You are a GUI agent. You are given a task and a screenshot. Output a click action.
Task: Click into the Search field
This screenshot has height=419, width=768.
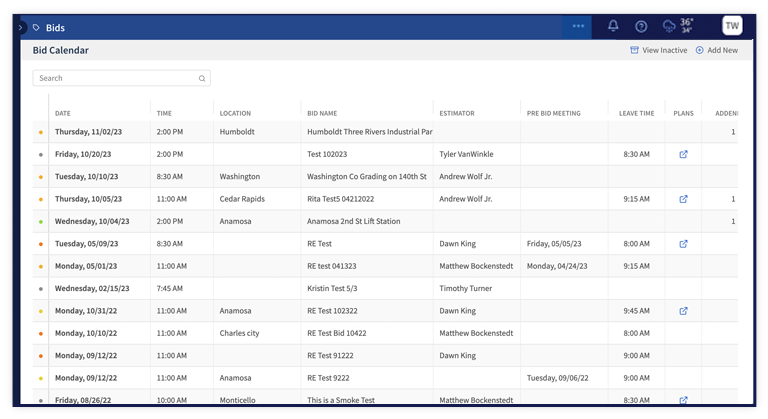(115, 78)
